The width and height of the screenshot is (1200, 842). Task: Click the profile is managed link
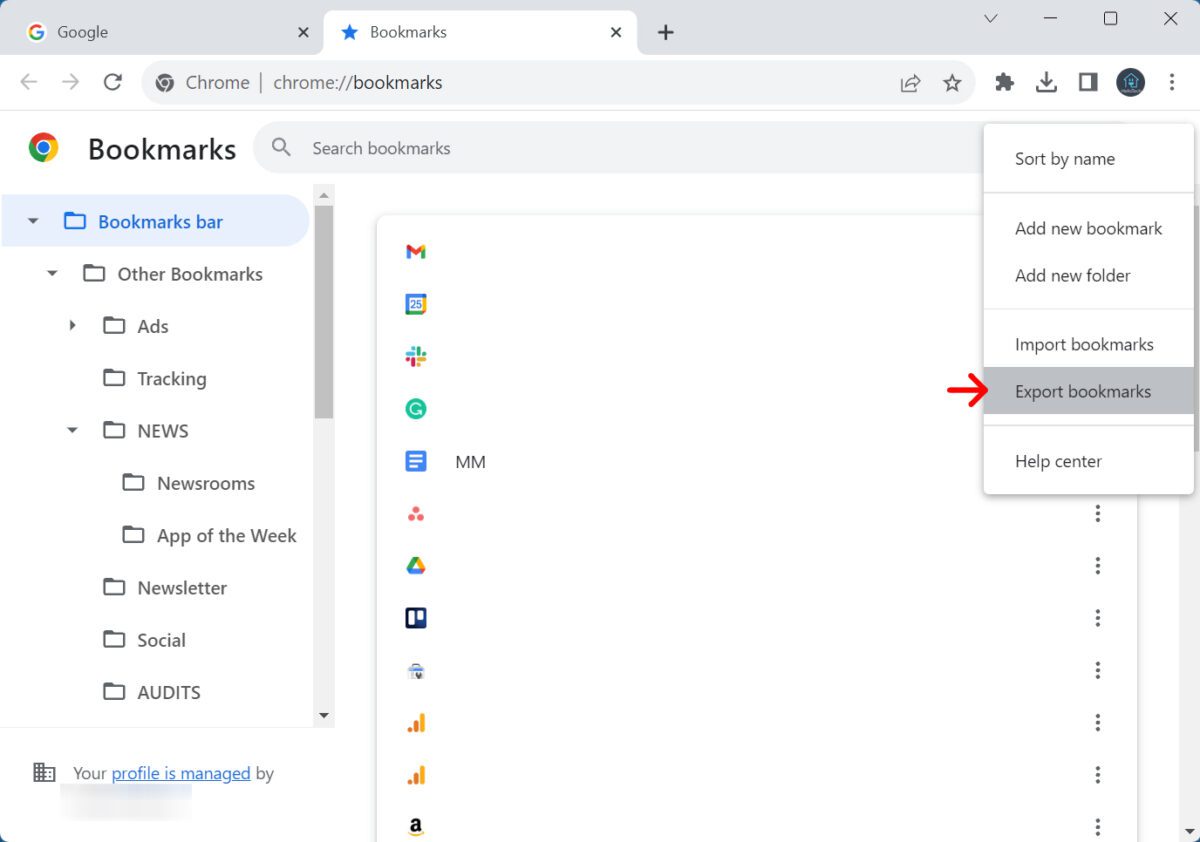click(183, 773)
